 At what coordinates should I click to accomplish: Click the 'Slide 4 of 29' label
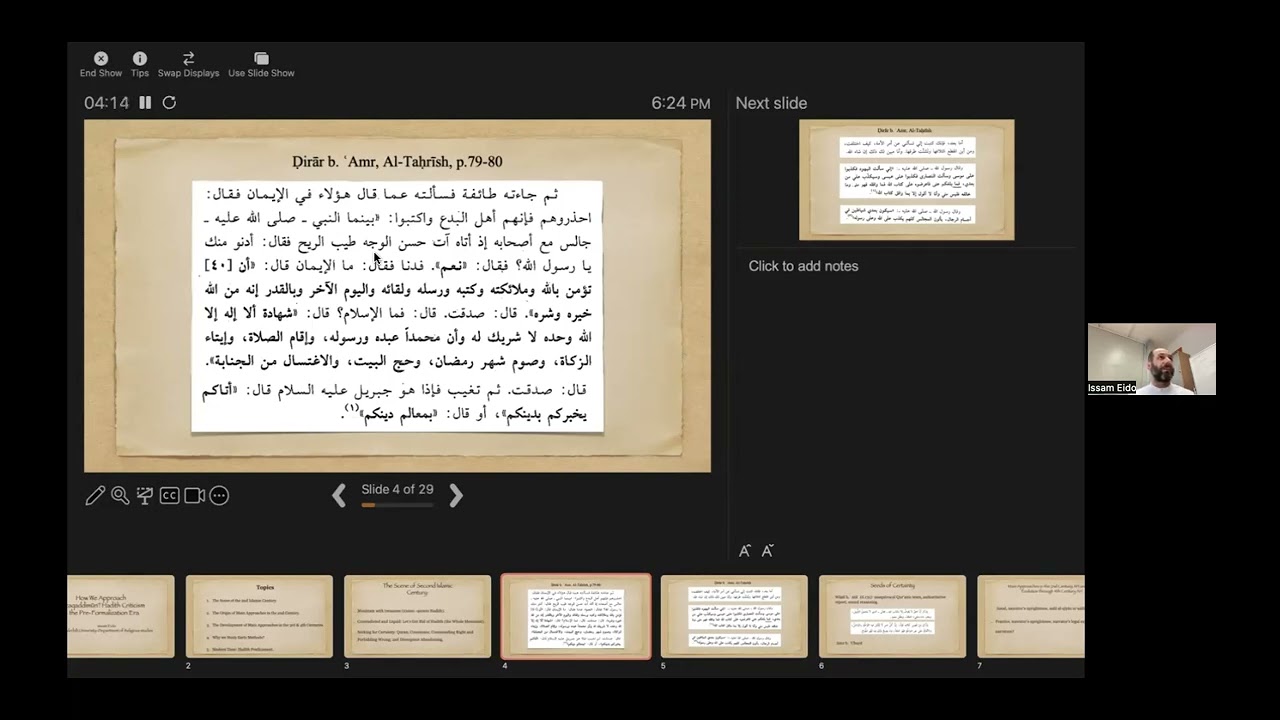pyautogui.click(x=397, y=489)
